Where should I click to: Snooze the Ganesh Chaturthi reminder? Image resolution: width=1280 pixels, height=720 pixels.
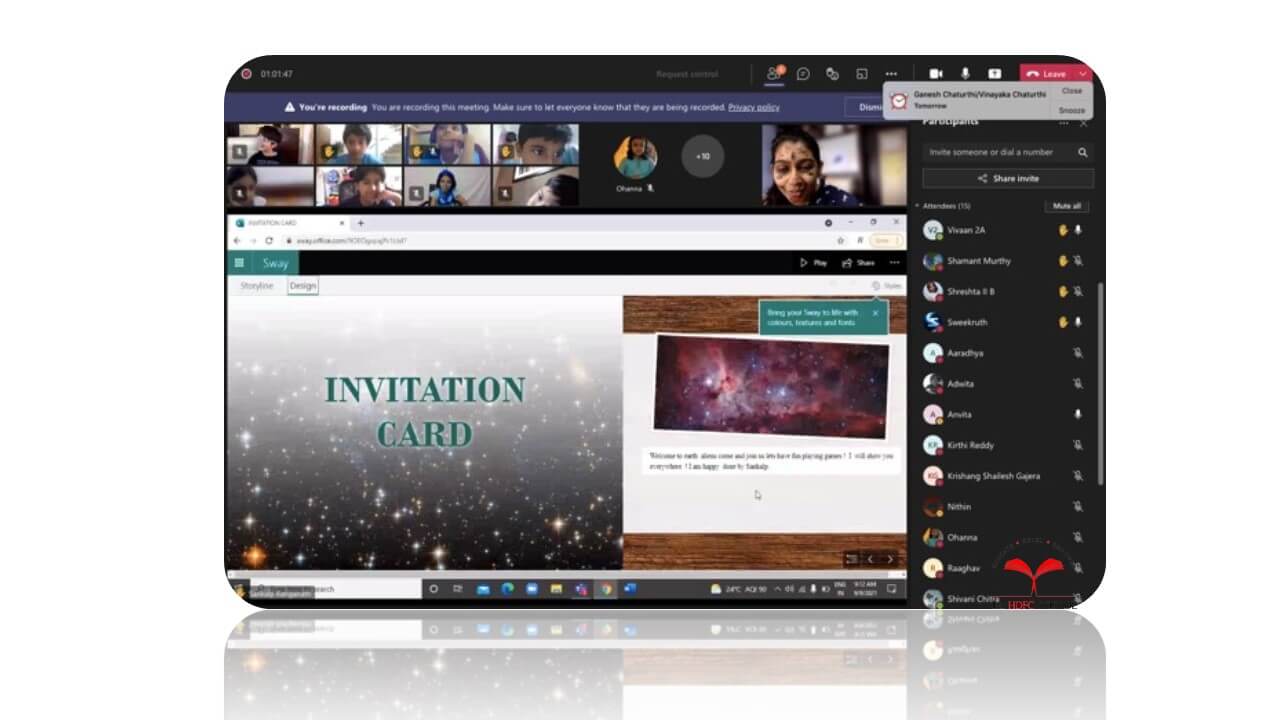click(x=1072, y=110)
